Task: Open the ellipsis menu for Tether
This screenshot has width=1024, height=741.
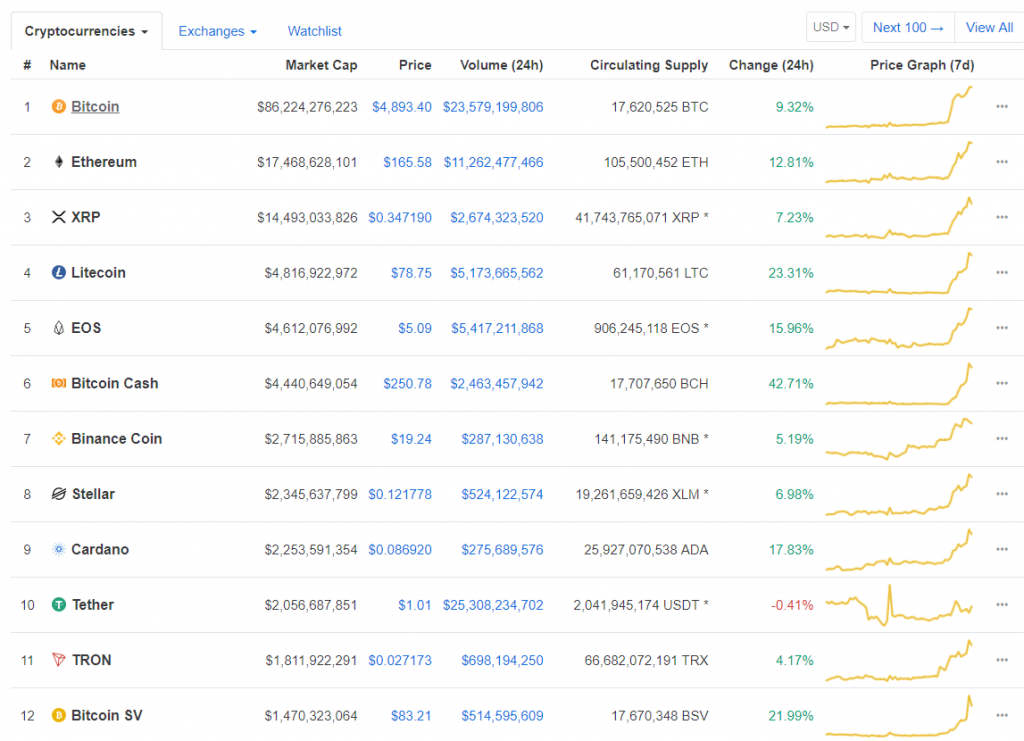Action: pyautogui.click(x=1001, y=604)
